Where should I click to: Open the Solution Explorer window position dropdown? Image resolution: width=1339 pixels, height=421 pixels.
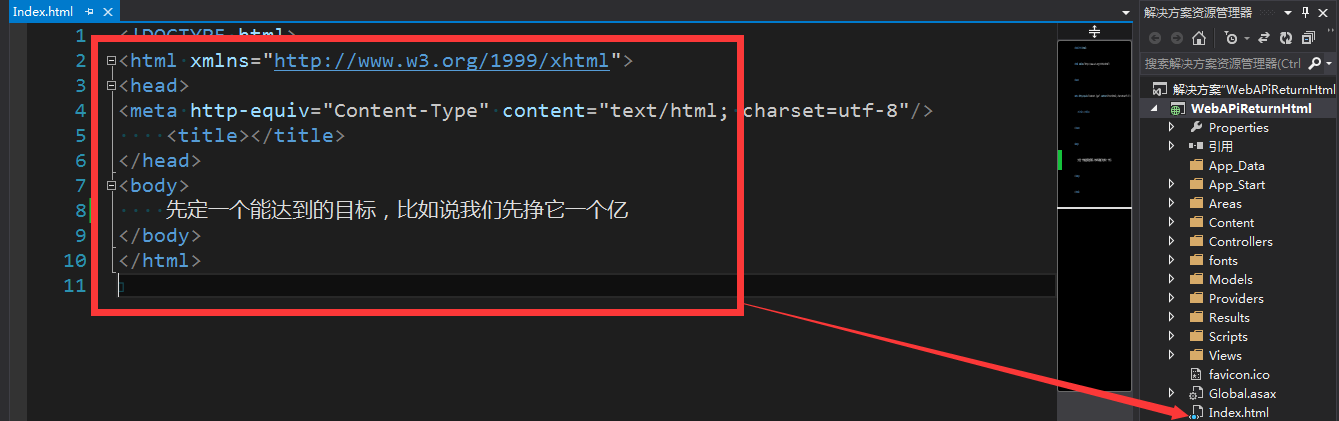pos(1287,12)
